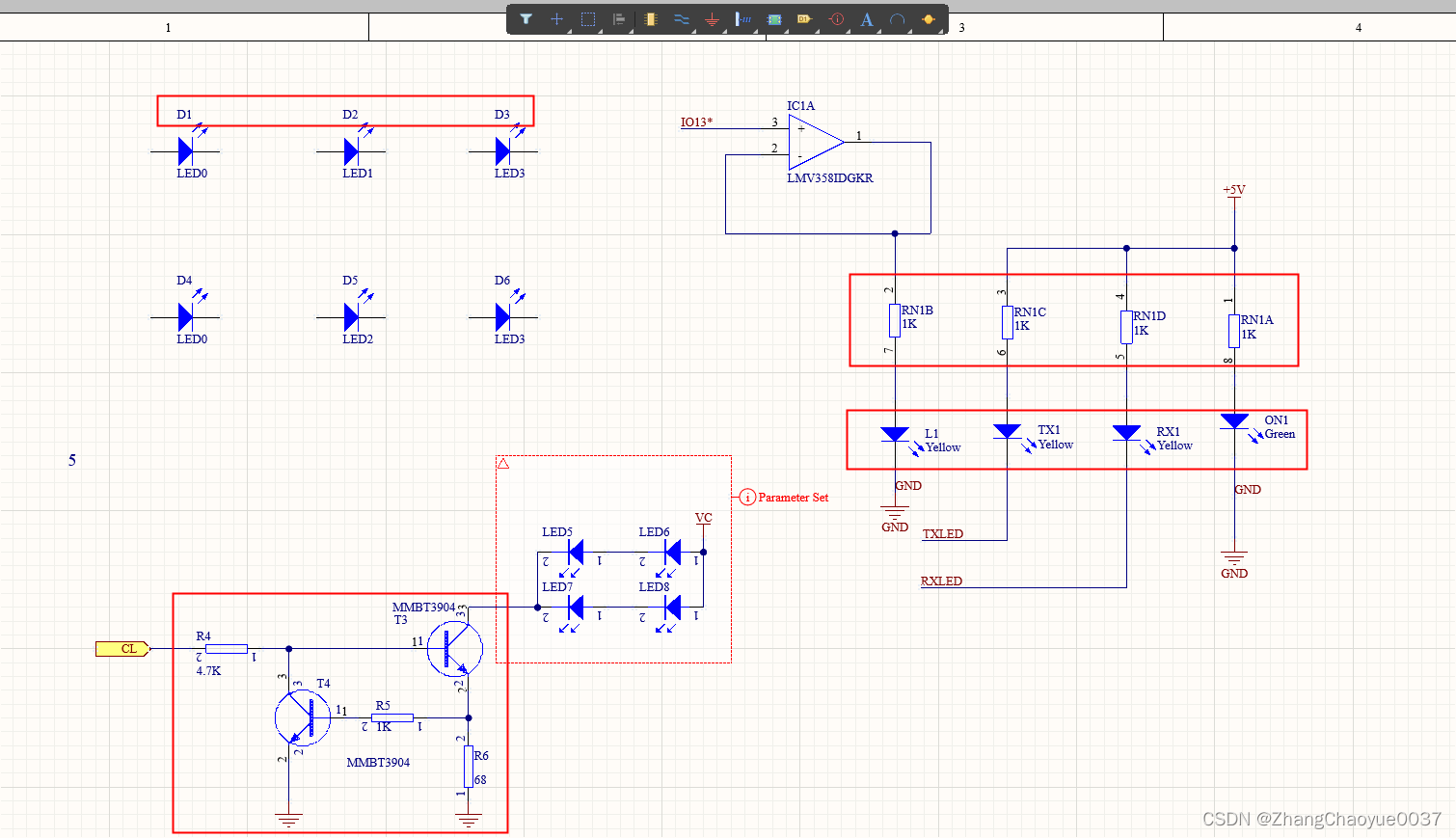Viewport: 1456px width, 838px height.
Task: Select the Parameter Set directive label
Action: 793,498
